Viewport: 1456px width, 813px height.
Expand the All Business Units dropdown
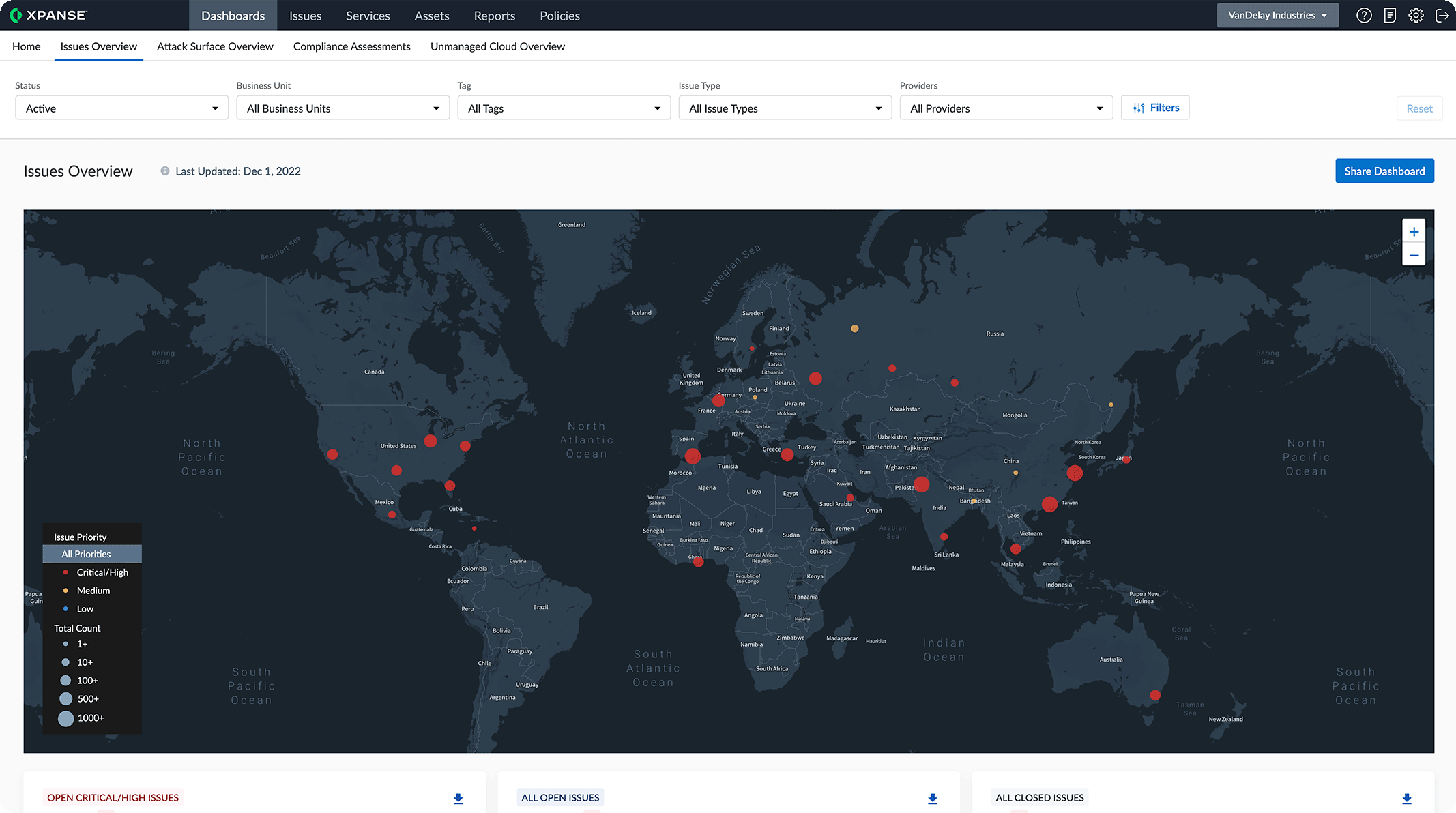[x=342, y=108]
